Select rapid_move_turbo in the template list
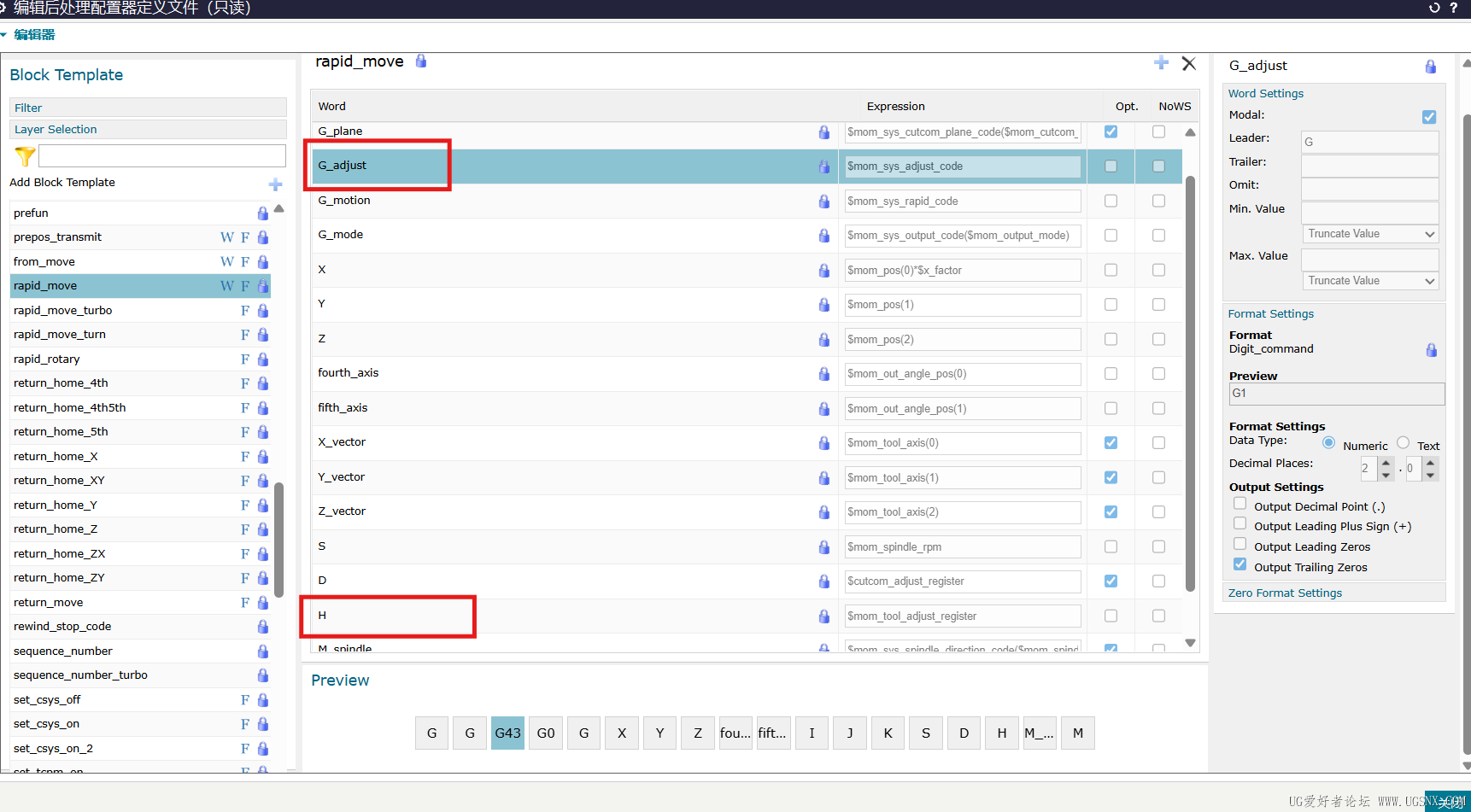Viewport: 1471px width, 812px height. tap(63, 310)
